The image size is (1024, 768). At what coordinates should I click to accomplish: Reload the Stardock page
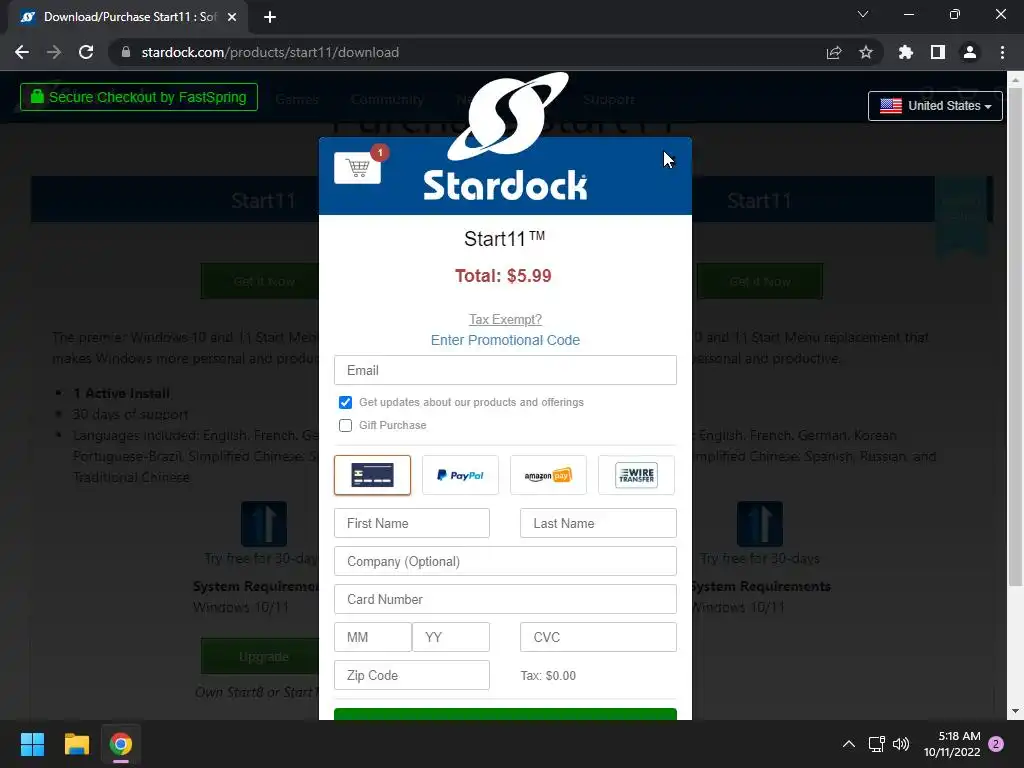(86, 52)
